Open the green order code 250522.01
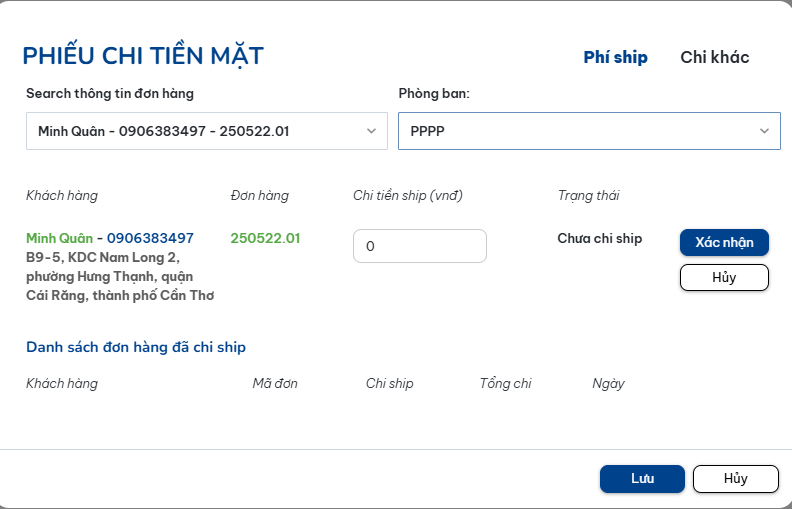Viewport: 792px width, 509px height. click(x=265, y=238)
